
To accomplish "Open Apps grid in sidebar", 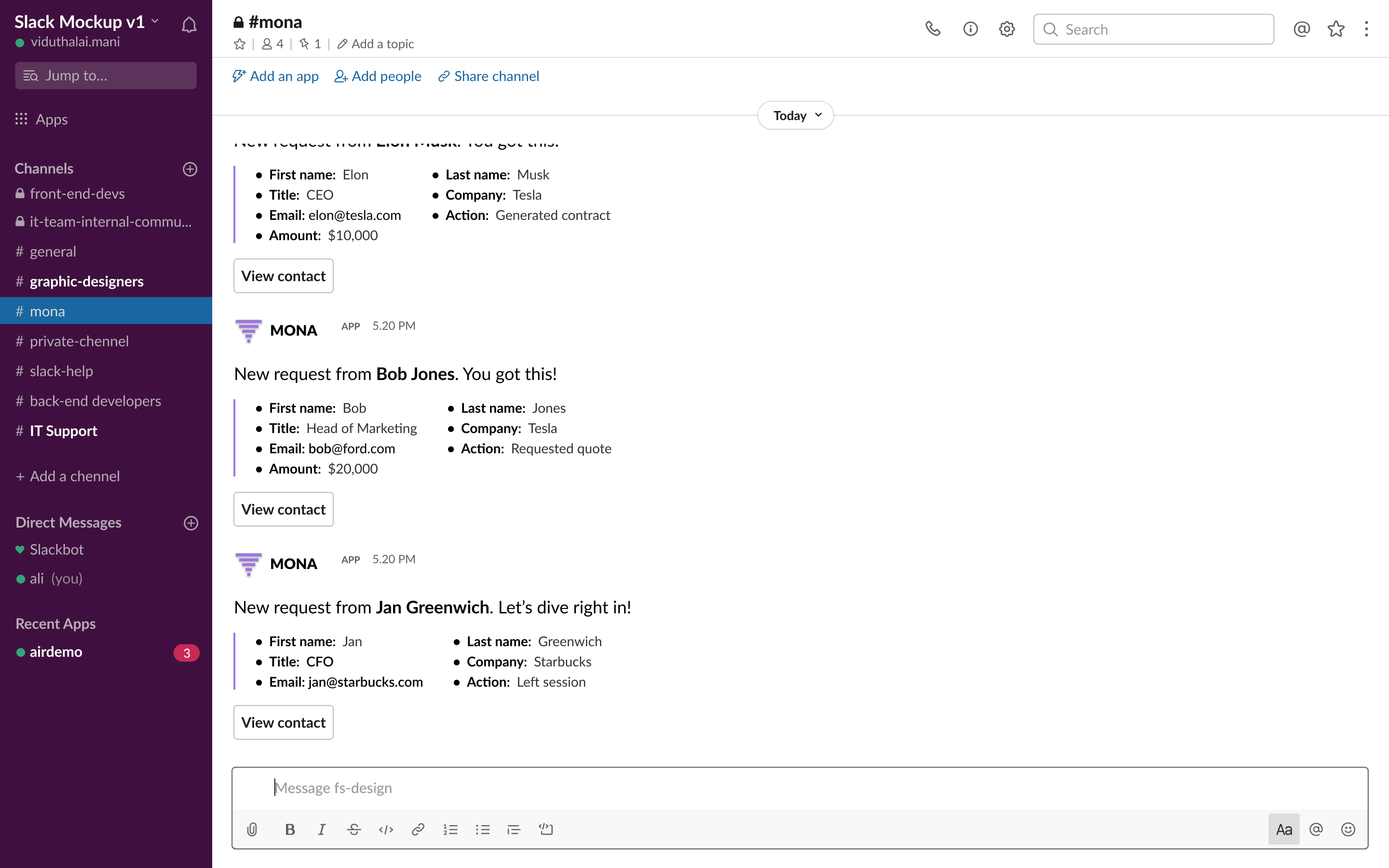I will pos(41,119).
